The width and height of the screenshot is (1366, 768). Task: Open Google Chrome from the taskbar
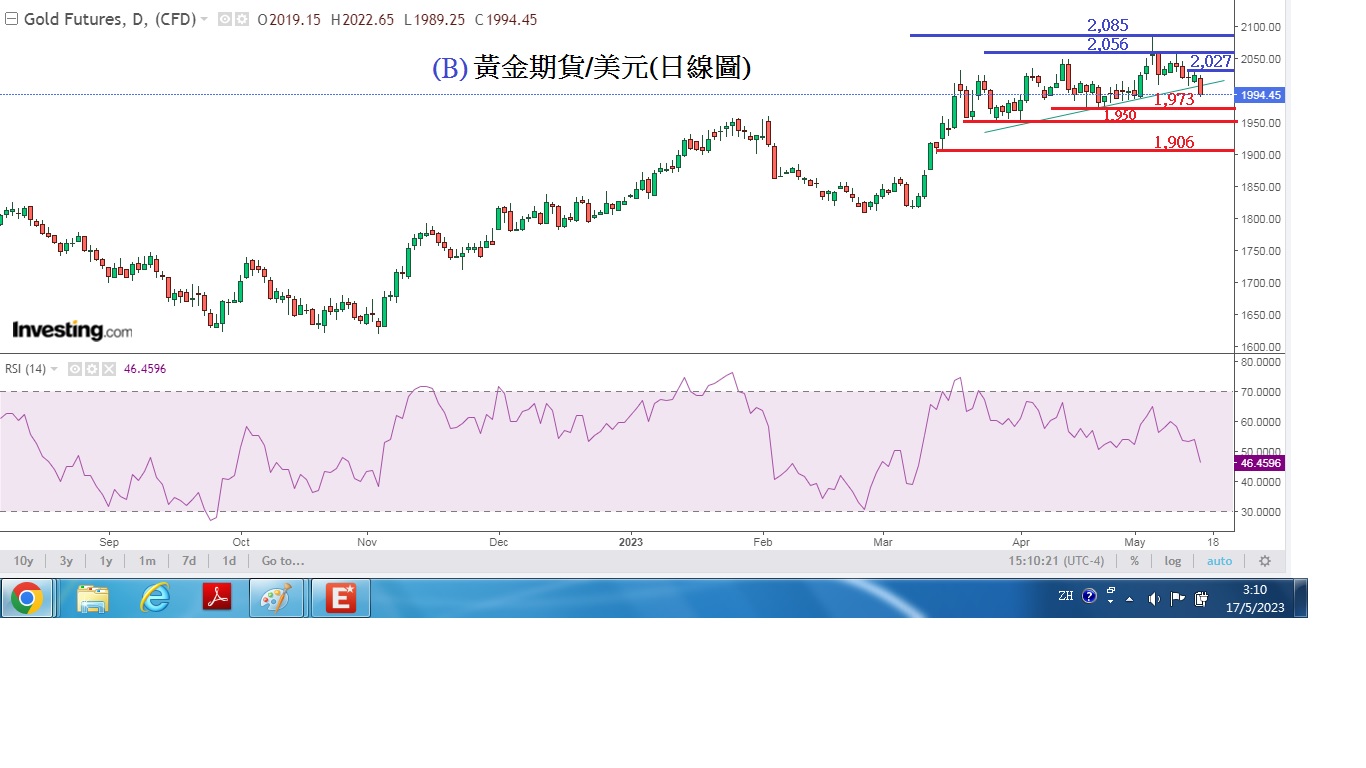[27, 598]
